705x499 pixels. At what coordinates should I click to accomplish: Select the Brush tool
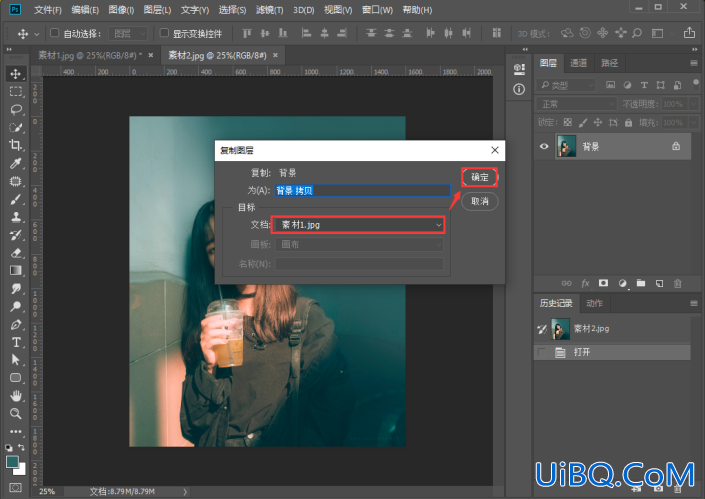[16, 199]
